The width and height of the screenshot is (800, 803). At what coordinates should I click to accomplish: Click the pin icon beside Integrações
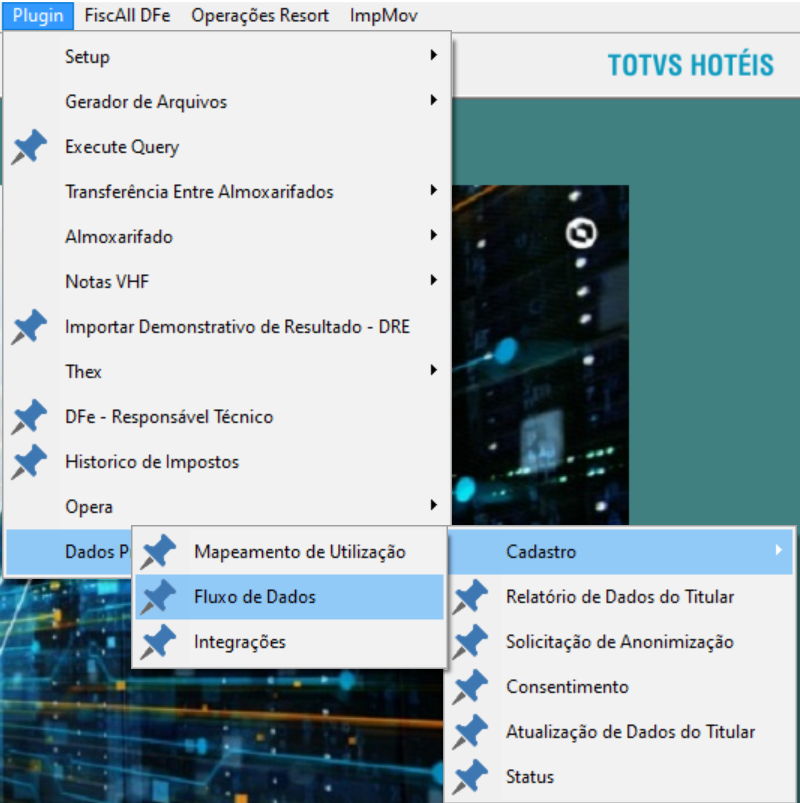pyautogui.click(x=158, y=642)
